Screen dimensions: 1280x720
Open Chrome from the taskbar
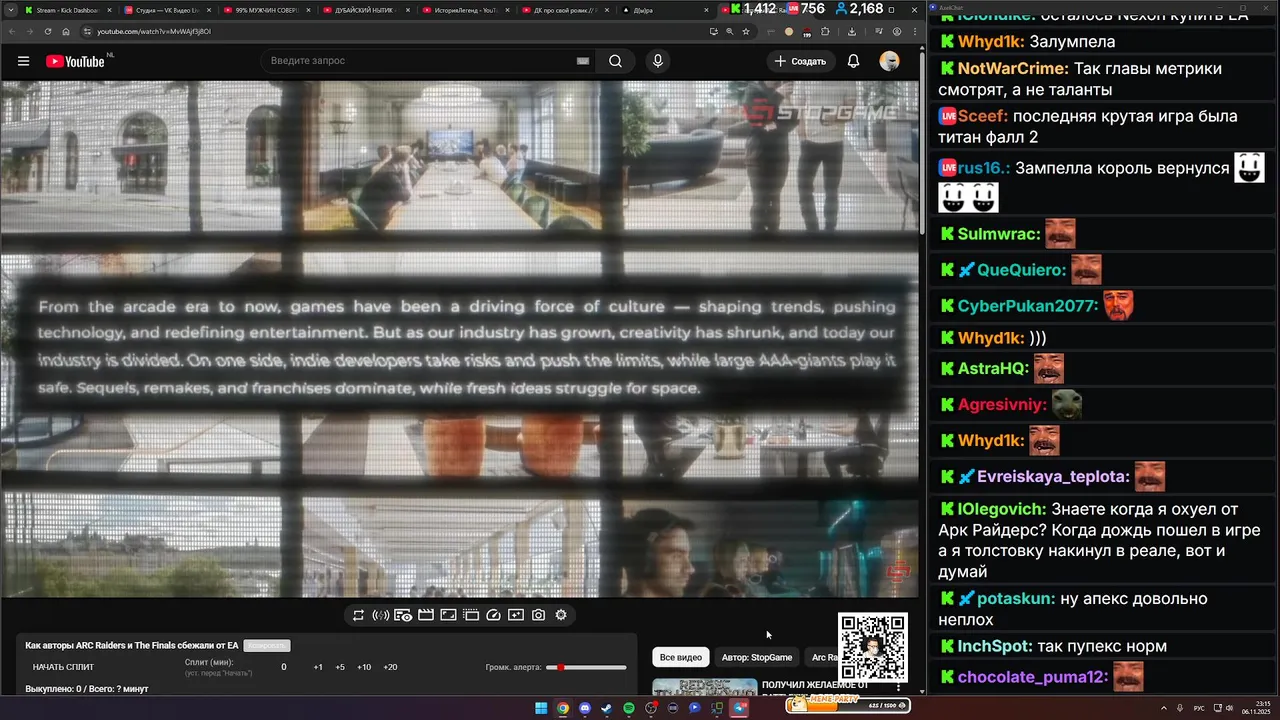[x=563, y=708]
